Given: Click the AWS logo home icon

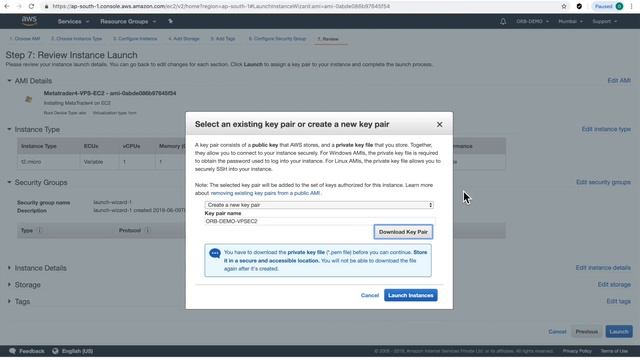Looking at the screenshot, I should click(x=29, y=21).
